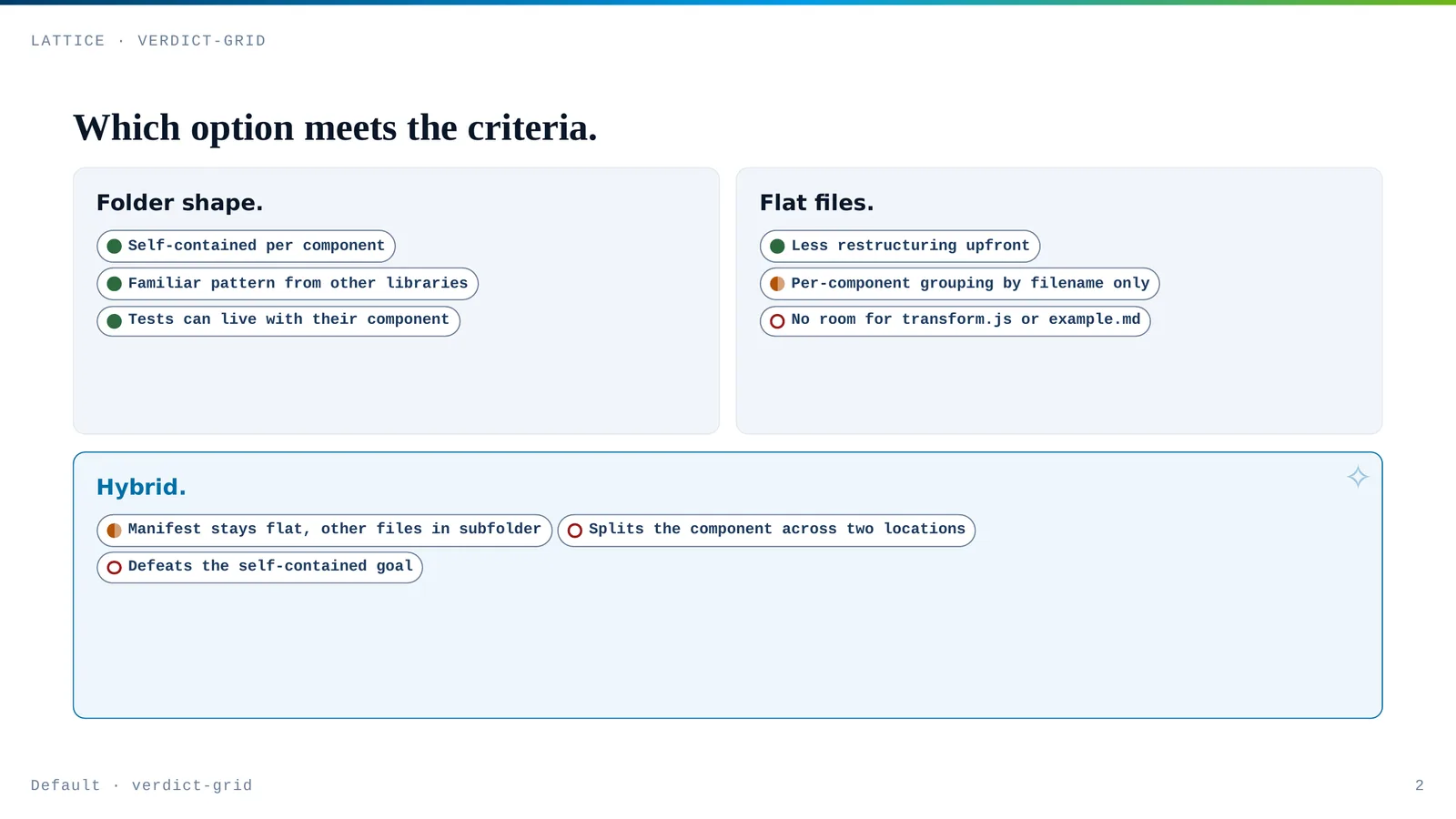The image size is (1456, 819).
Task: Select 'Defeats the self-contained goal' text
Action: (270, 566)
